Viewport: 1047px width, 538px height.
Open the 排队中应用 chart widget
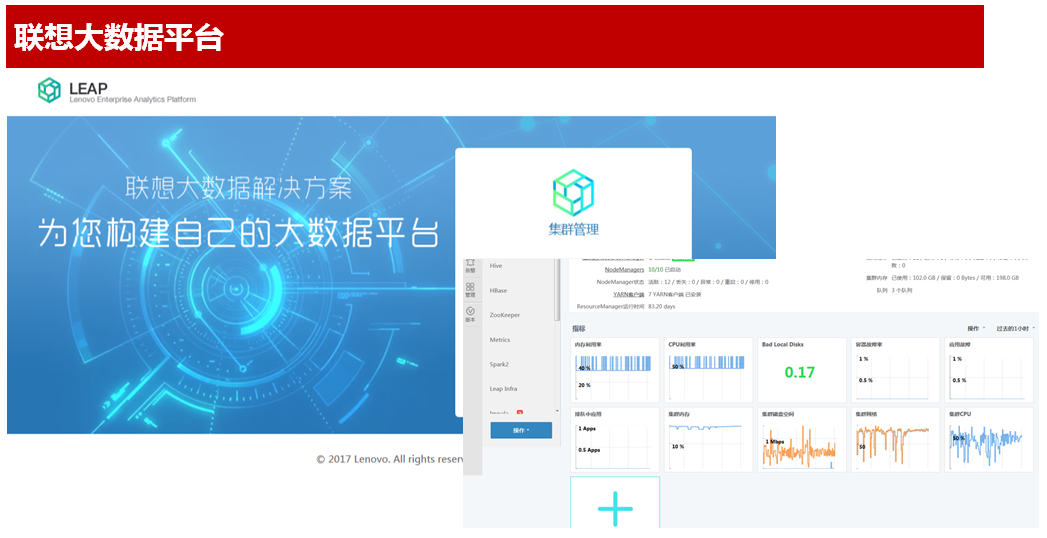[x=615, y=439]
